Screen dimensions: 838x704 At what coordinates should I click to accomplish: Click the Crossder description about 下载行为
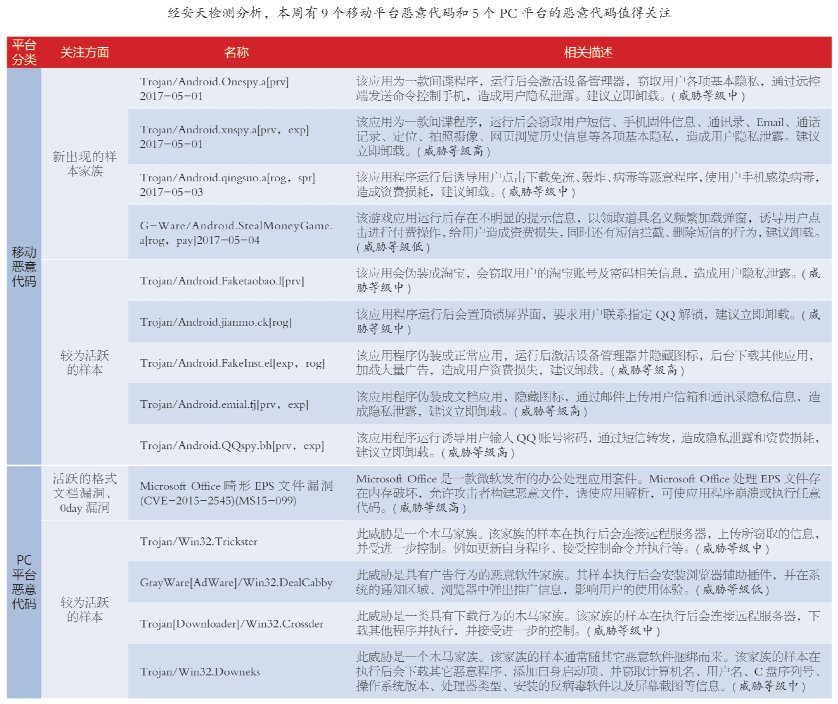(x=588, y=623)
